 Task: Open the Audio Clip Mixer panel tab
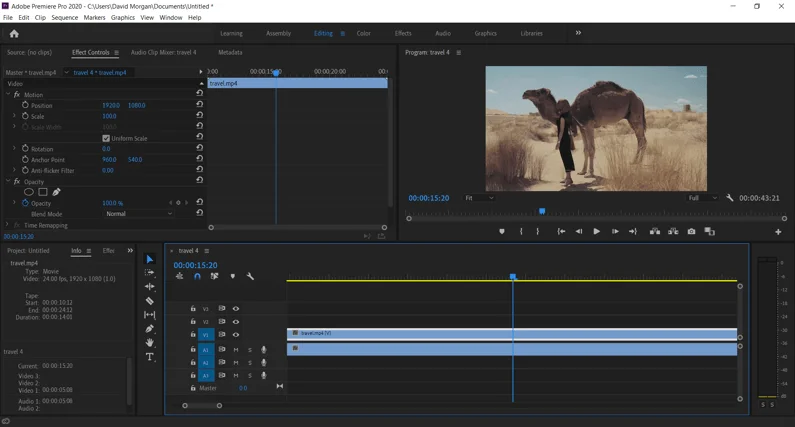click(x=163, y=52)
